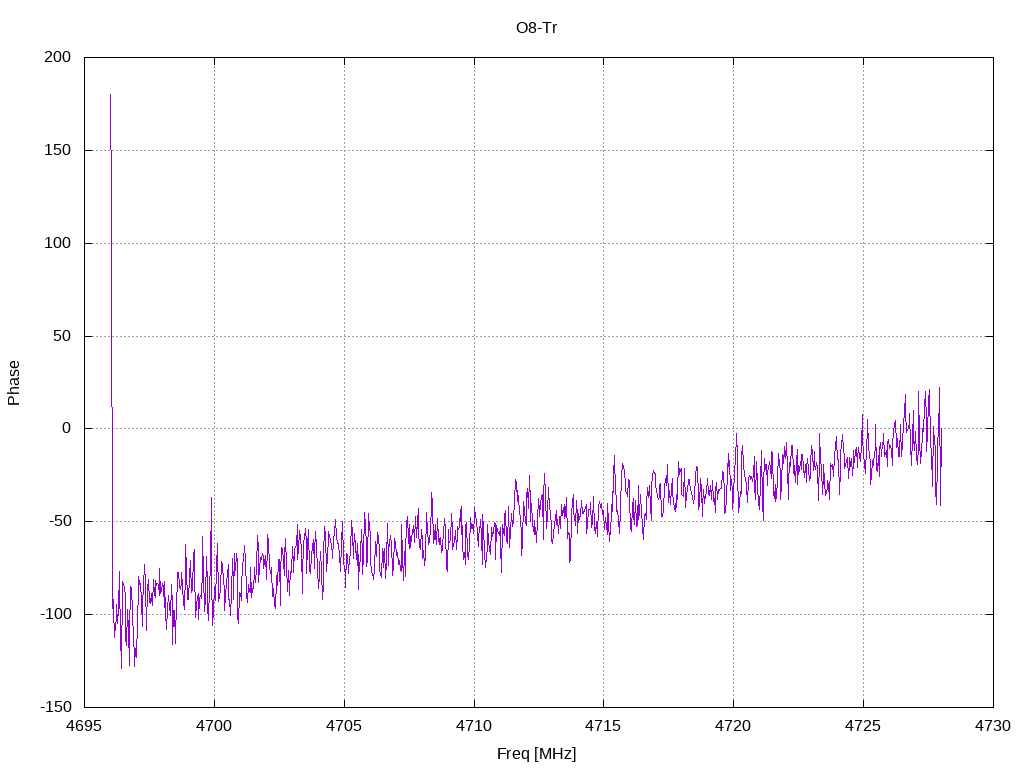Click x-axis tick label 4695
The width and height of the screenshot is (1024, 768).
84,726
